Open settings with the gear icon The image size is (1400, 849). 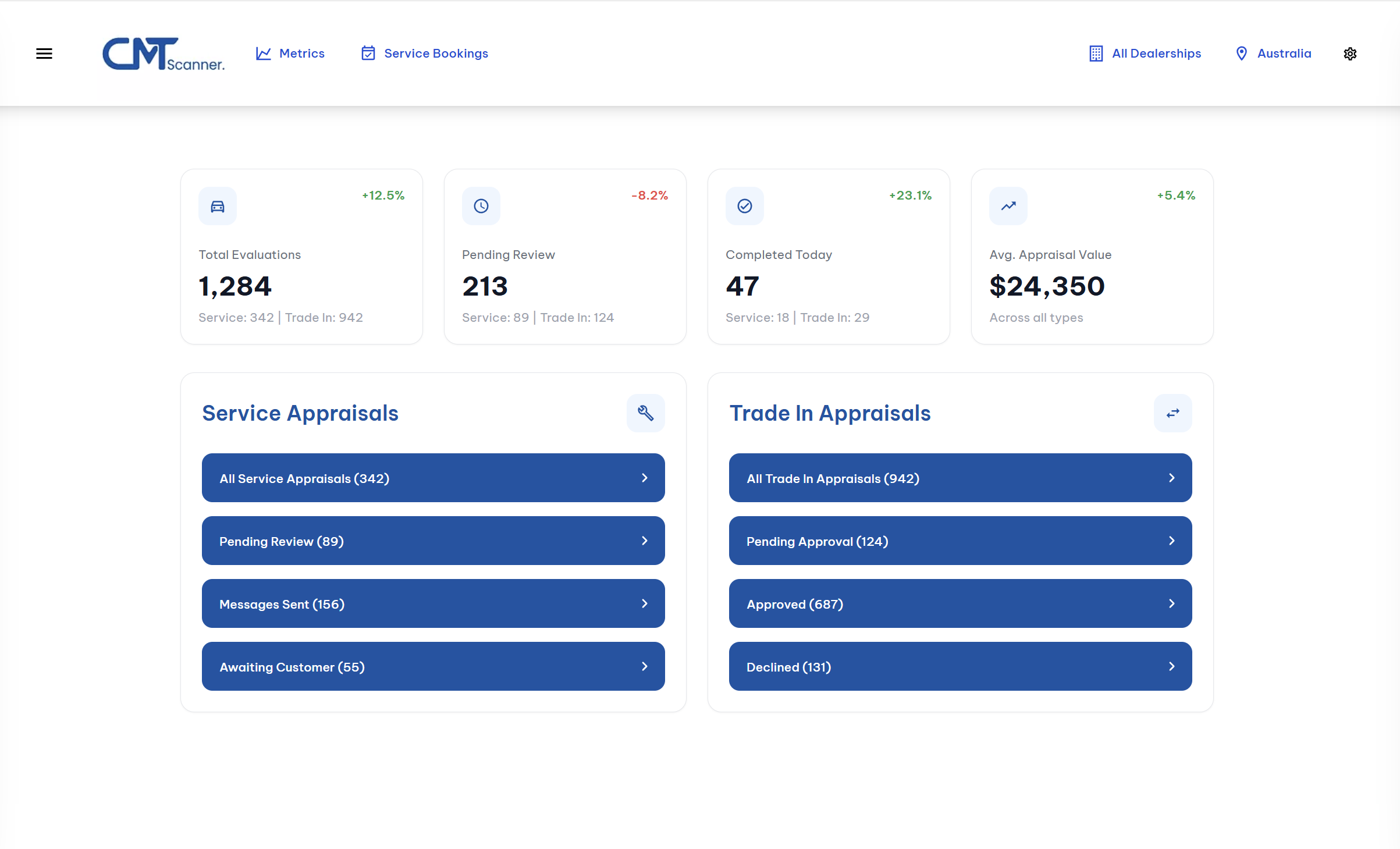[1350, 54]
